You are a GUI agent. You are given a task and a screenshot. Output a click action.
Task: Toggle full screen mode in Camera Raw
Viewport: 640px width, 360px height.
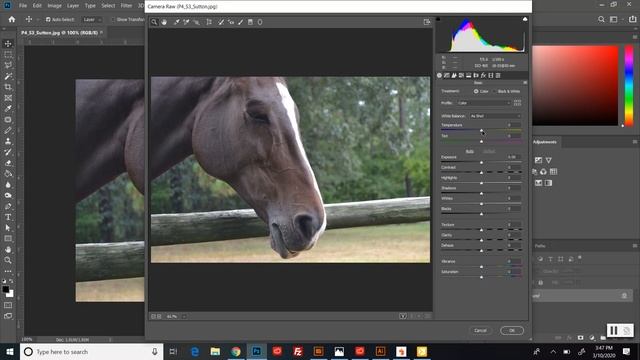pos(427,22)
